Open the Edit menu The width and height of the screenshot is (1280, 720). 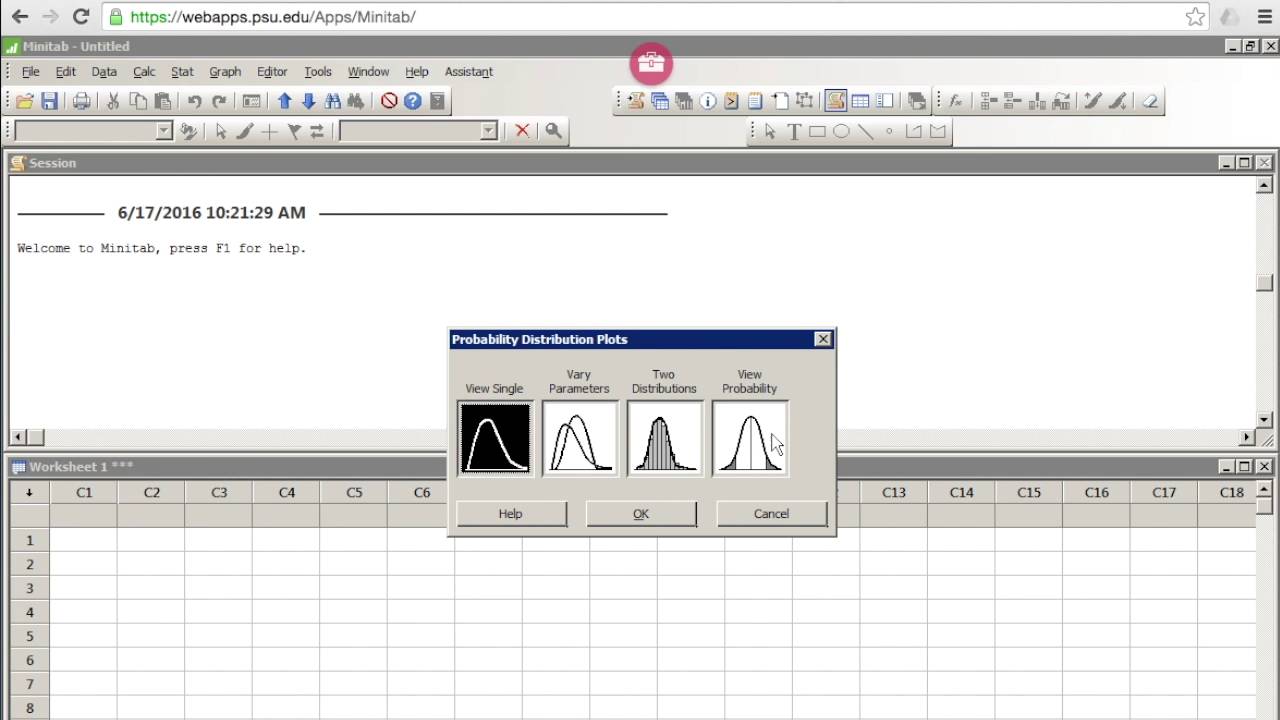tap(65, 72)
